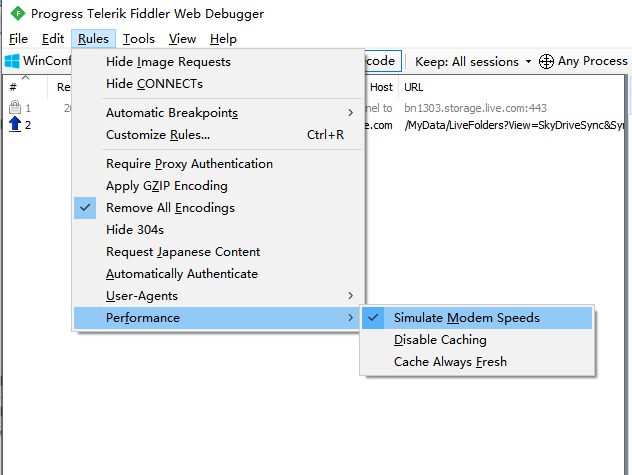Choose Customize Rules... entry

pyautogui.click(x=218, y=135)
